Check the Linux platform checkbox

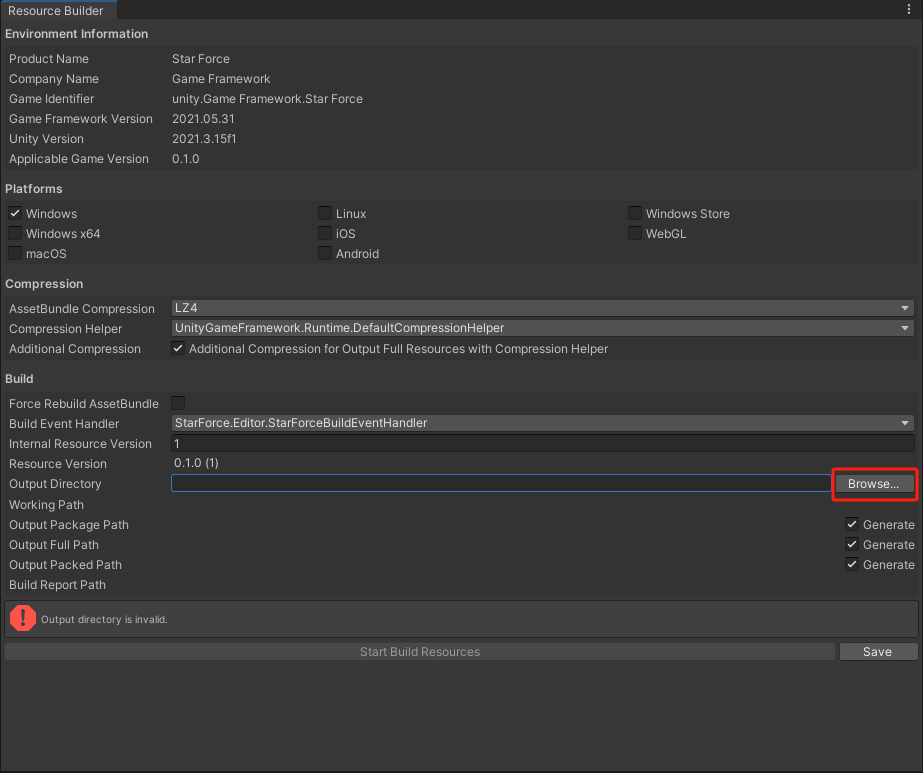[324, 213]
